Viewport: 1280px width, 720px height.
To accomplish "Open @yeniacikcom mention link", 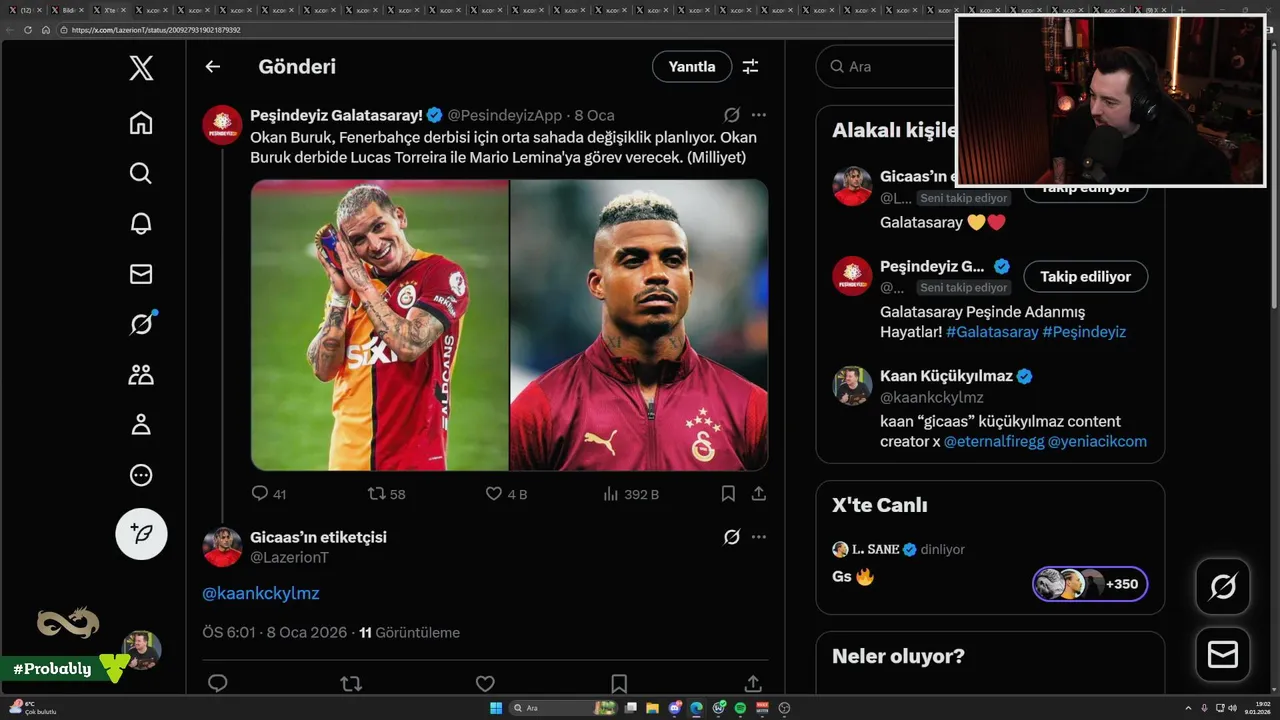I will pos(1097,441).
